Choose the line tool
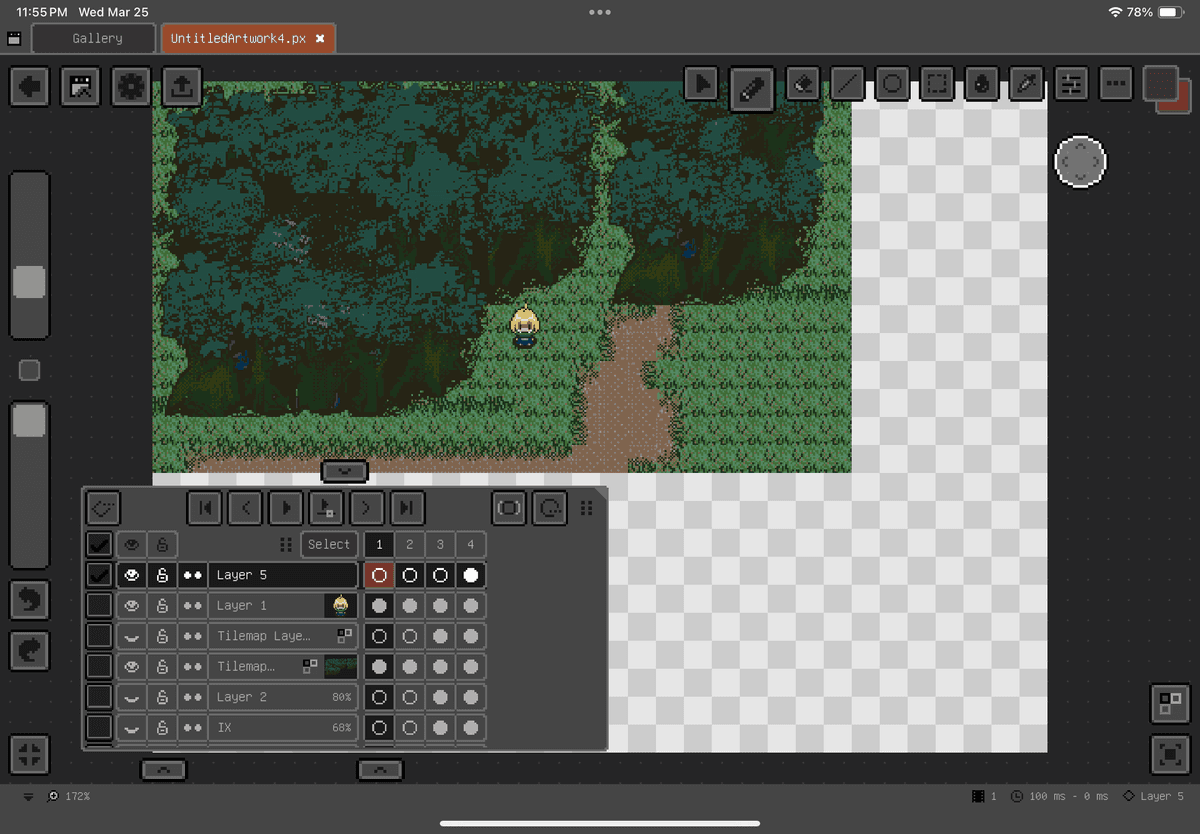The width and height of the screenshot is (1200, 834). click(x=848, y=85)
